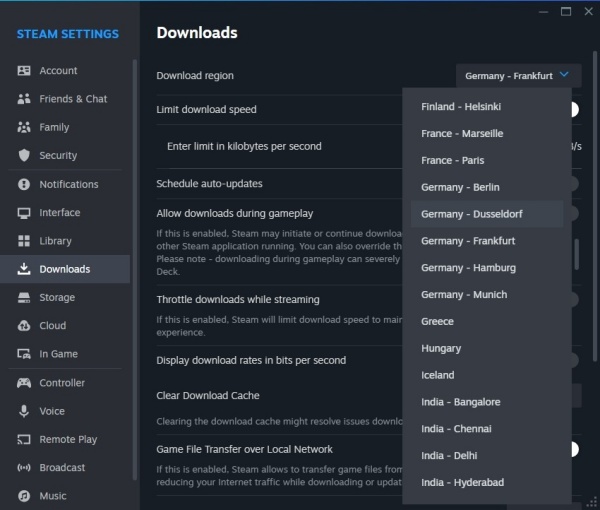600x510 pixels.
Task: Click the 'Enter limit in kilobytes per second' label
Action: coord(244,147)
